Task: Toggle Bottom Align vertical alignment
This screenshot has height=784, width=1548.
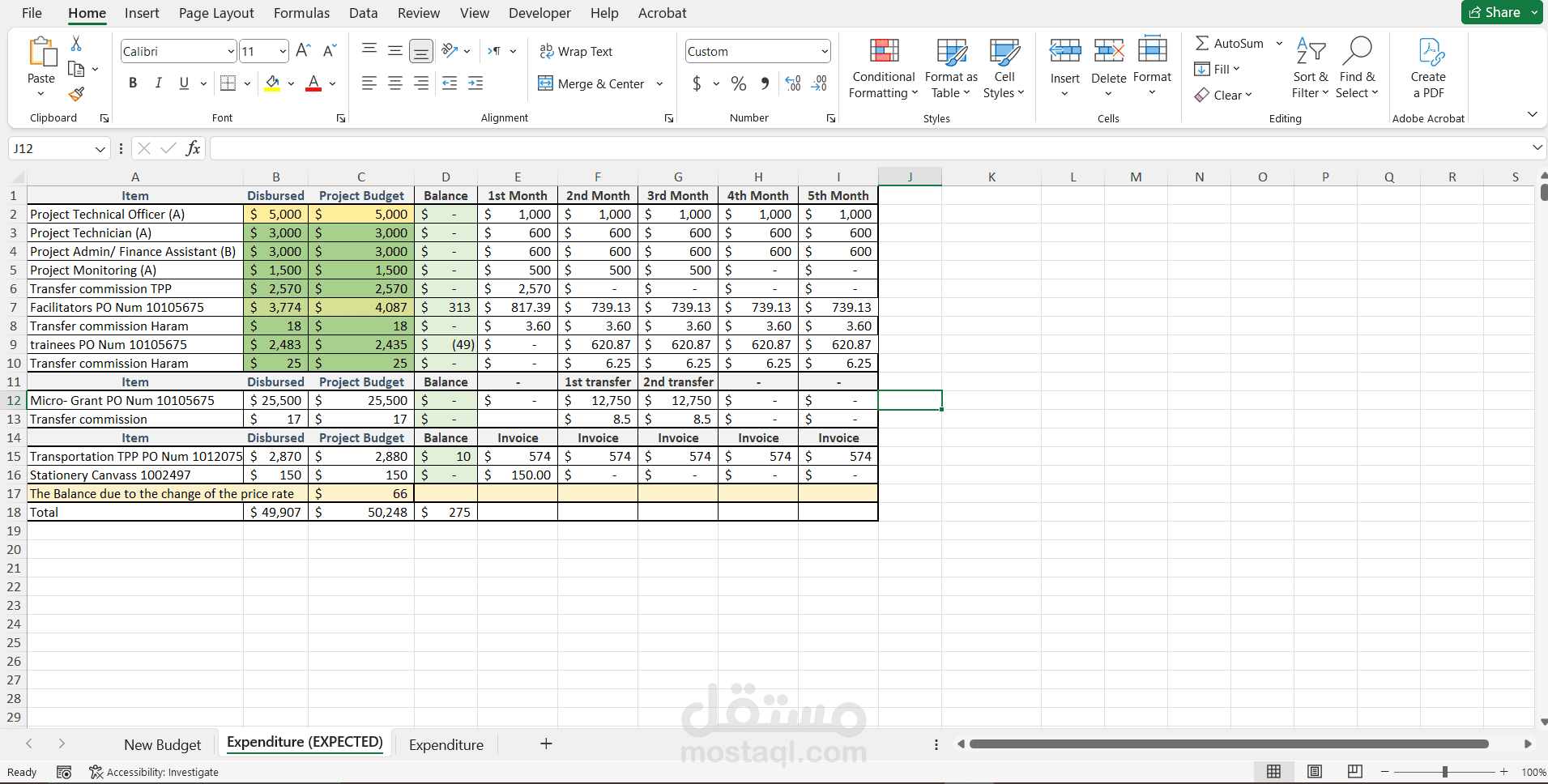Action: (x=421, y=51)
